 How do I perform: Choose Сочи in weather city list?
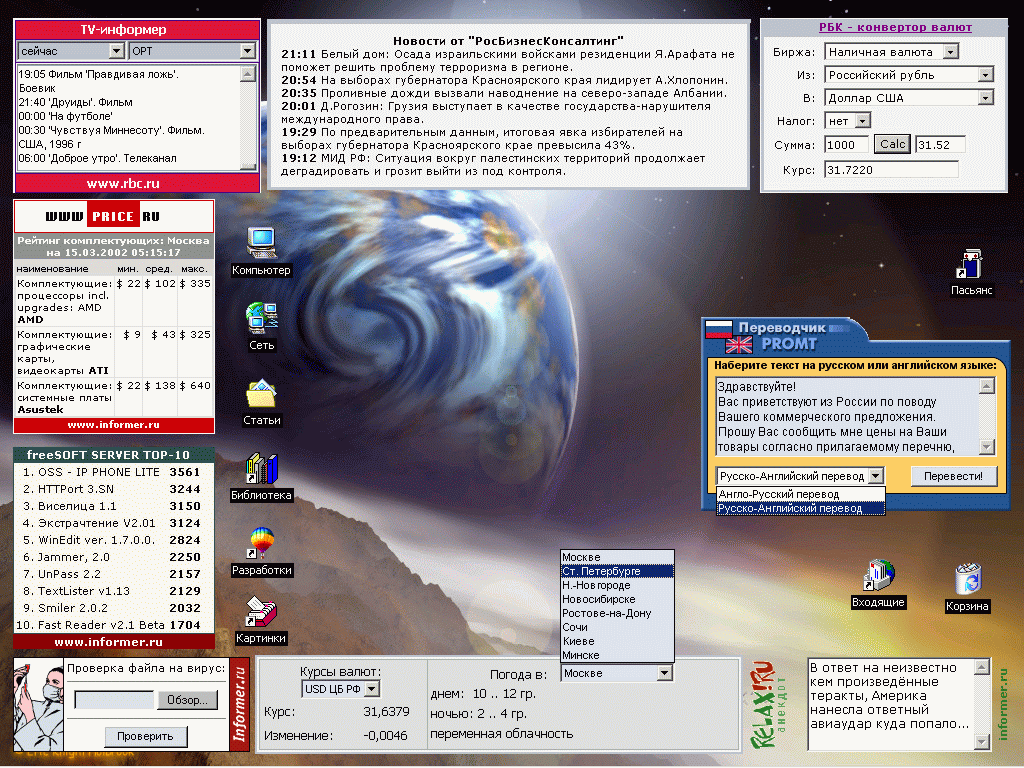coord(617,627)
